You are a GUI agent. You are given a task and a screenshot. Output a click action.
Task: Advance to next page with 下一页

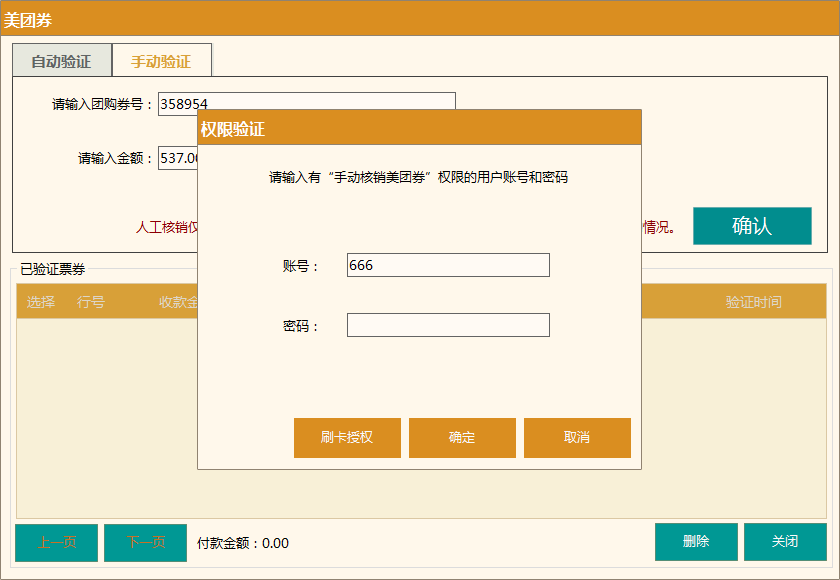(x=145, y=543)
